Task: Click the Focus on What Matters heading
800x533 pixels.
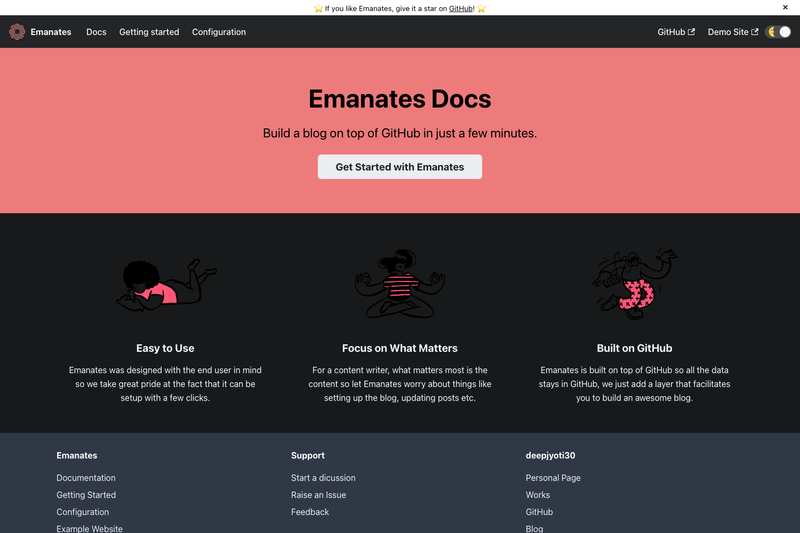Action: pyautogui.click(x=399, y=348)
